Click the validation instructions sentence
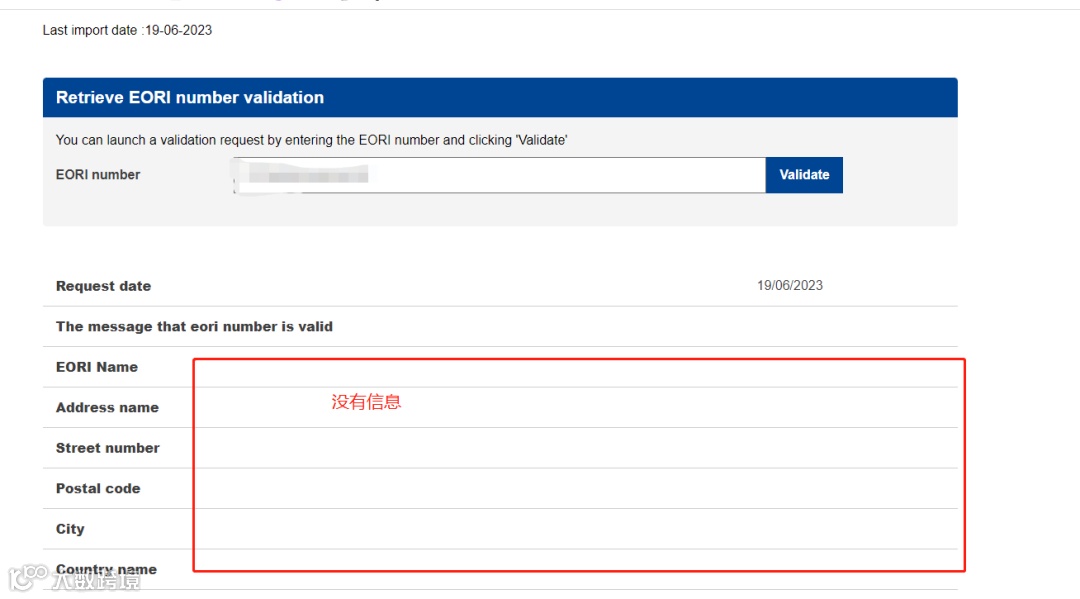The height and width of the screenshot is (599, 1080). (311, 140)
